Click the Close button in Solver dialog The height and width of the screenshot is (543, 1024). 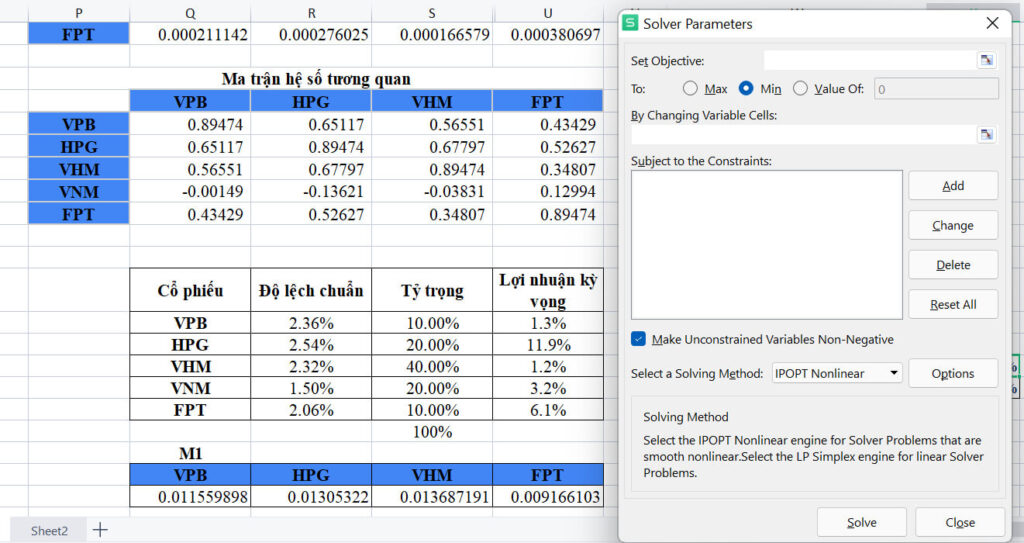(960, 522)
